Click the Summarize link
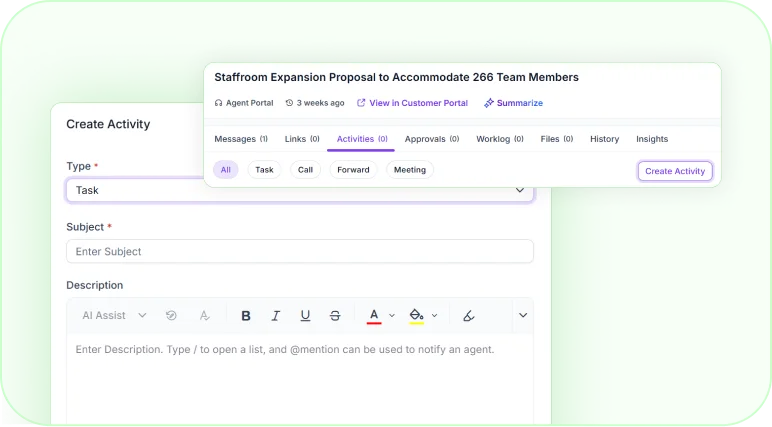Image resolution: width=772 pixels, height=427 pixels. click(x=519, y=103)
